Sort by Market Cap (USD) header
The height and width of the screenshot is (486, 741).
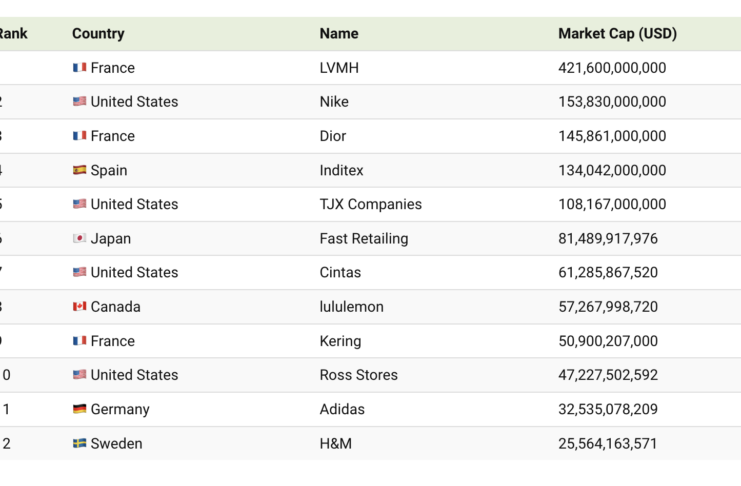(x=617, y=34)
